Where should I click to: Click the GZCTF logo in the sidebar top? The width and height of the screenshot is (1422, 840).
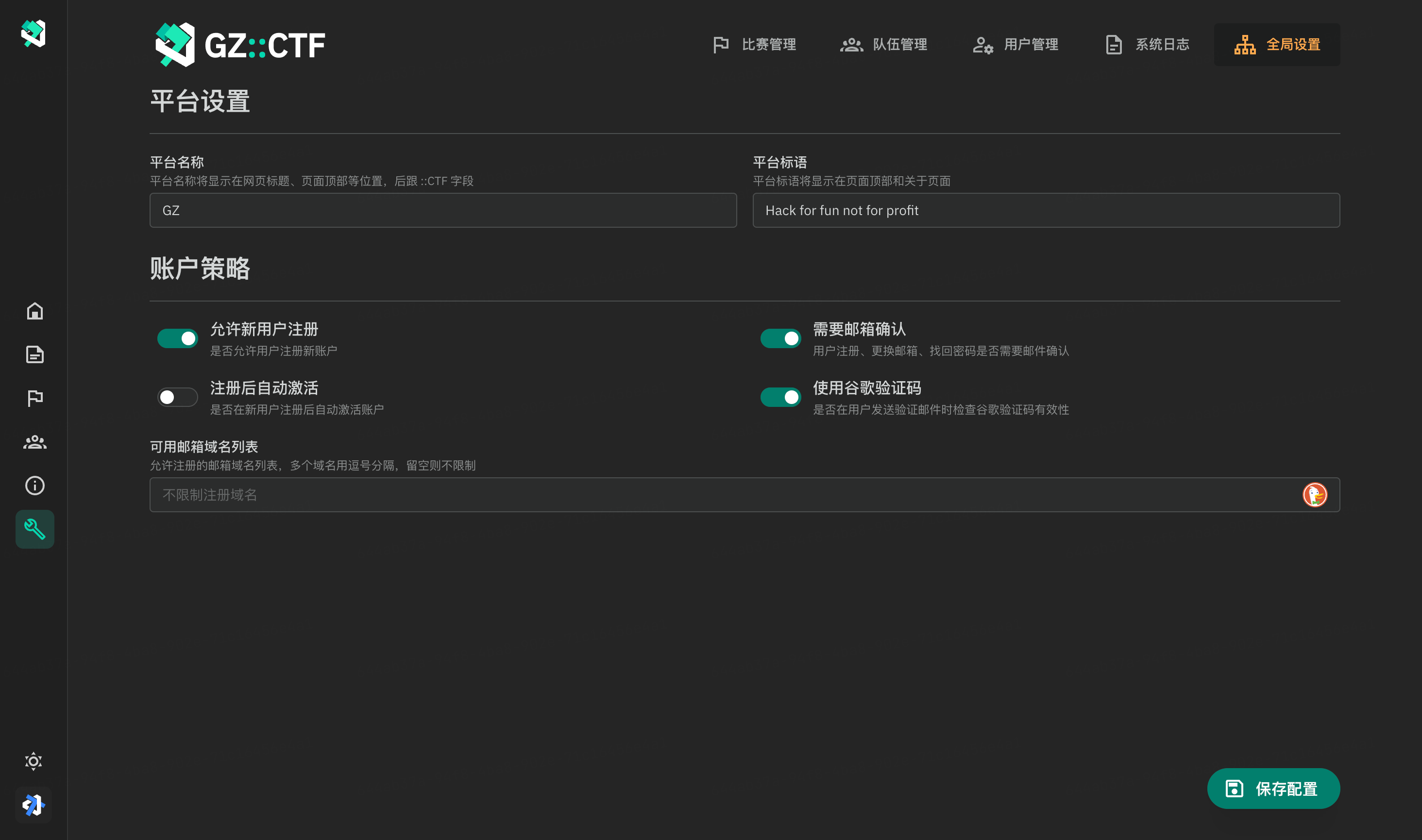(34, 34)
